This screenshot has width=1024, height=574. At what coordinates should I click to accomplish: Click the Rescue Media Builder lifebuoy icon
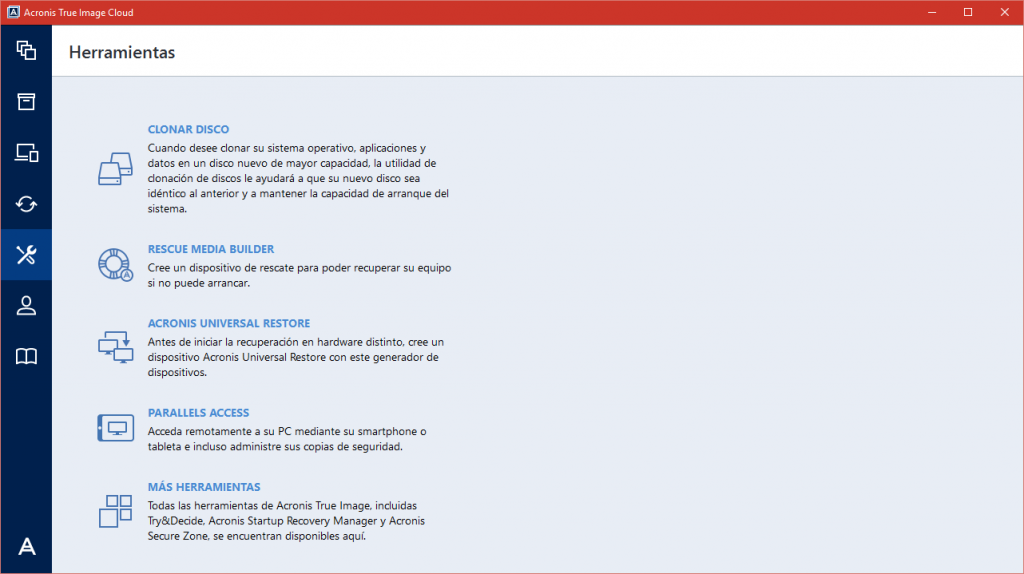(116, 264)
